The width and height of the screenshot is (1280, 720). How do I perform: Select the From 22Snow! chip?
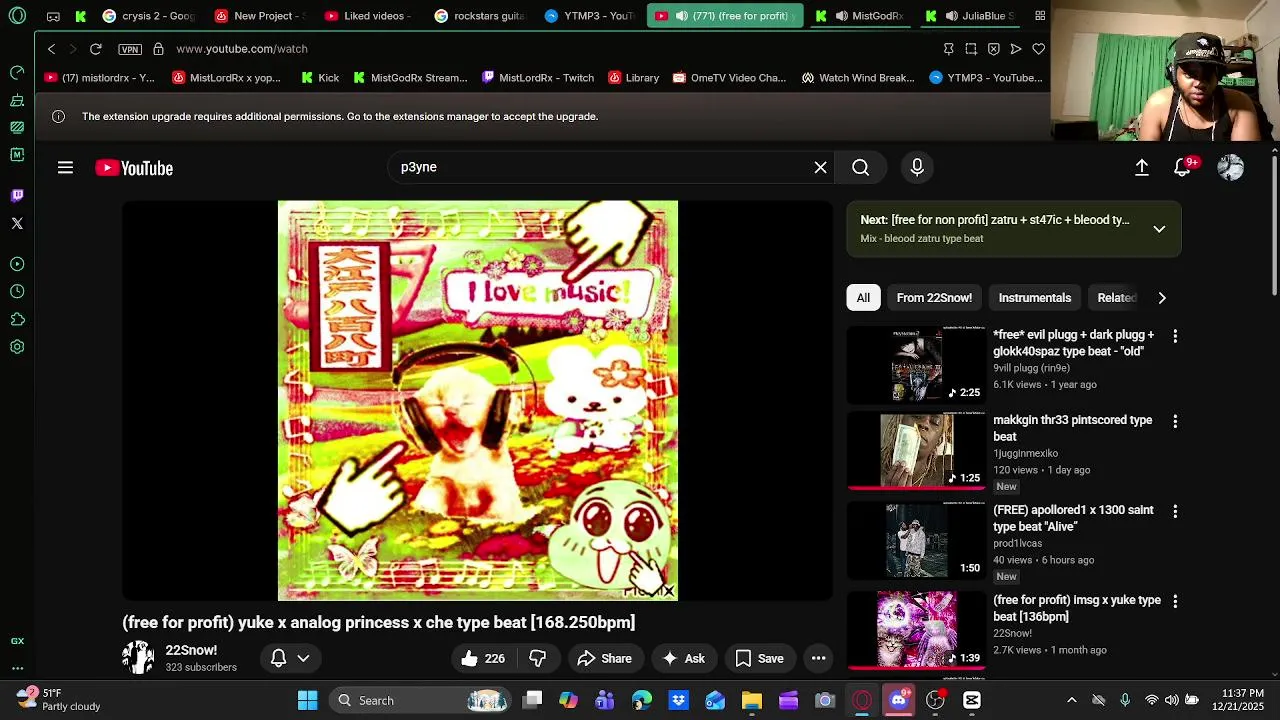(x=934, y=297)
